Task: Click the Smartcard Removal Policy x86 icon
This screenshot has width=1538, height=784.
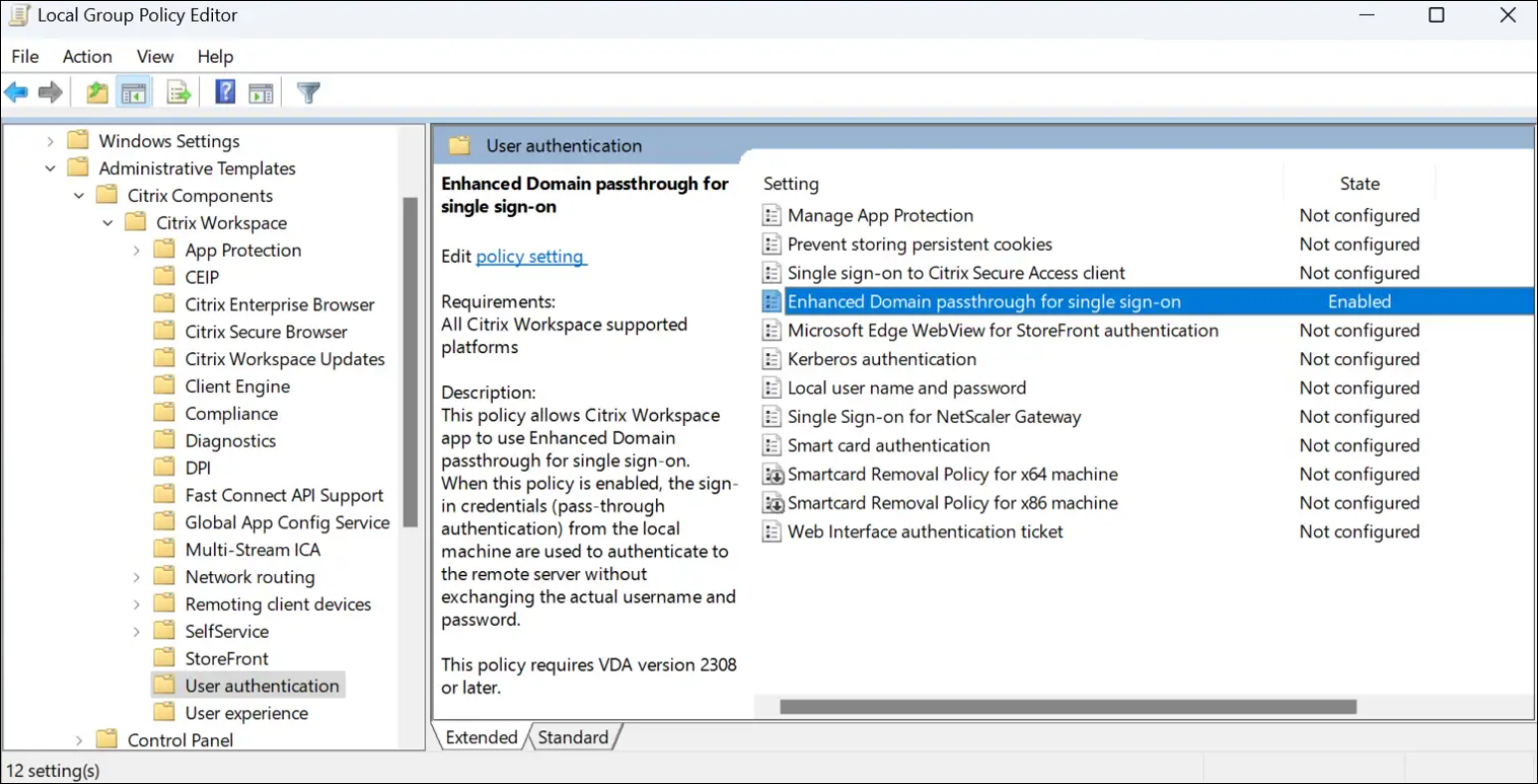Action: [772, 503]
